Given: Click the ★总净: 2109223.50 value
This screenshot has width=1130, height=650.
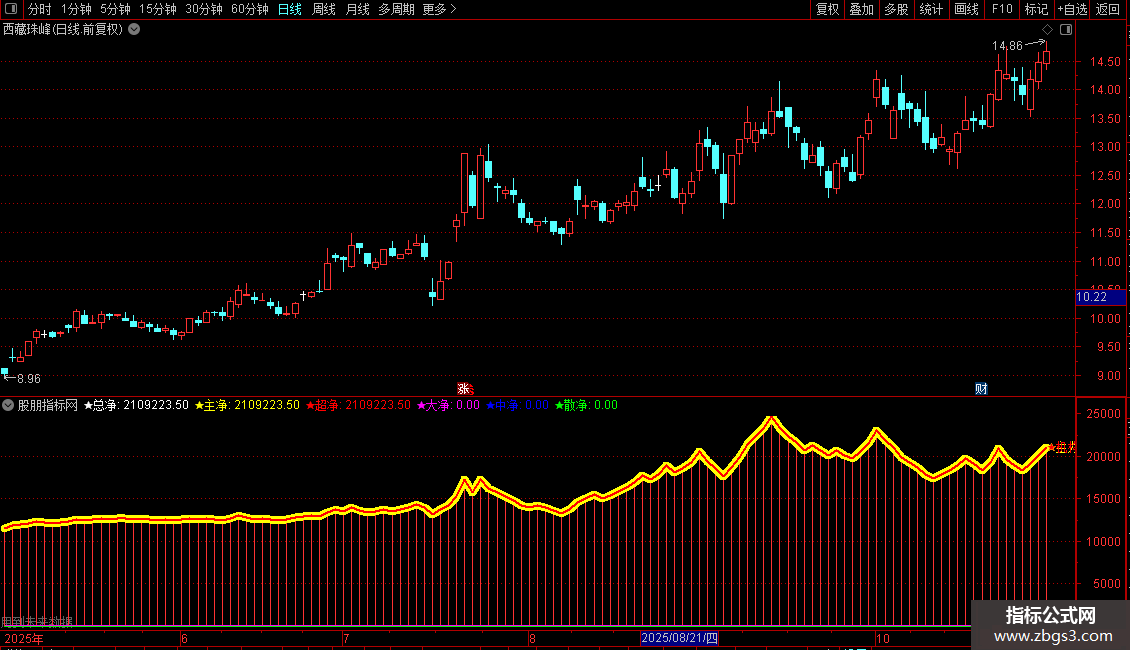Looking at the screenshot, I should coord(136,405).
